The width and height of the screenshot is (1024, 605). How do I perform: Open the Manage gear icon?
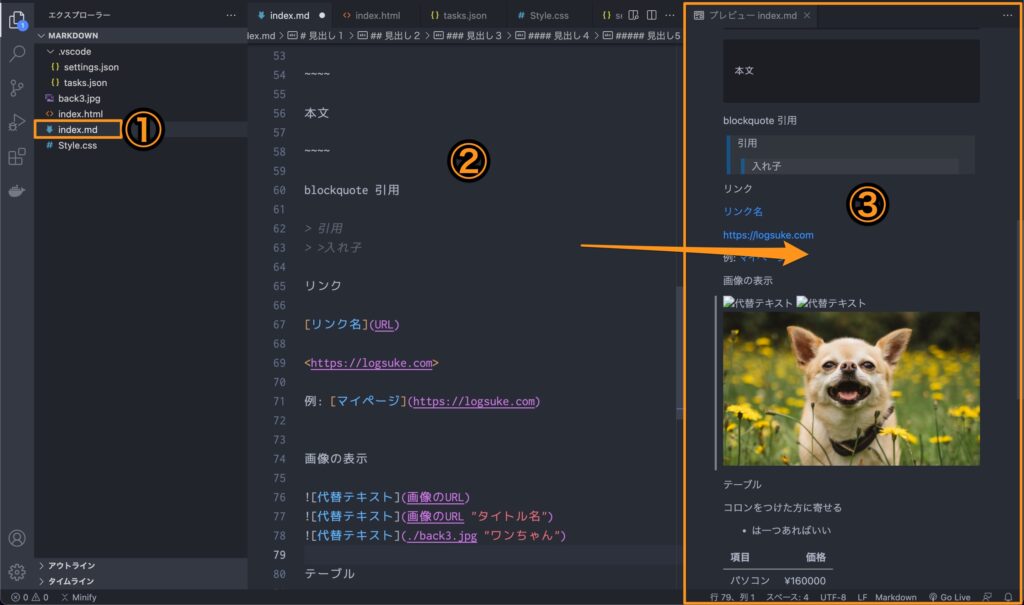[x=16, y=573]
